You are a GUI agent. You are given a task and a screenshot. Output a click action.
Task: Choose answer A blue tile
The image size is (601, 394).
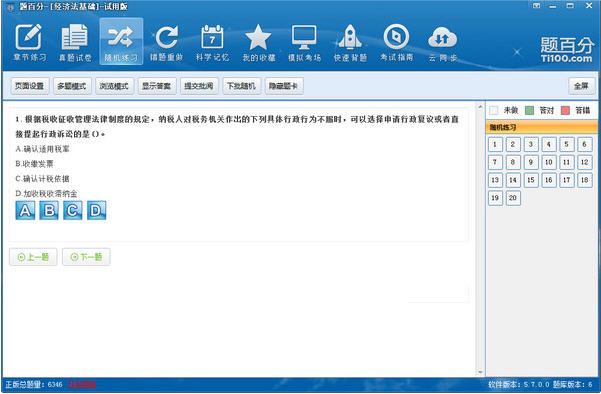[25, 210]
